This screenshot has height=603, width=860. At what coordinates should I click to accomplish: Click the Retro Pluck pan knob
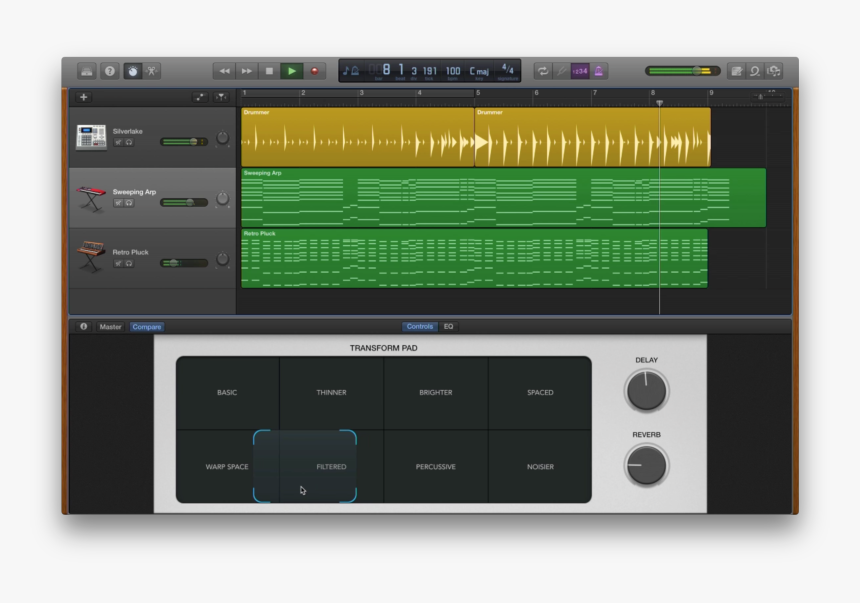click(222, 258)
